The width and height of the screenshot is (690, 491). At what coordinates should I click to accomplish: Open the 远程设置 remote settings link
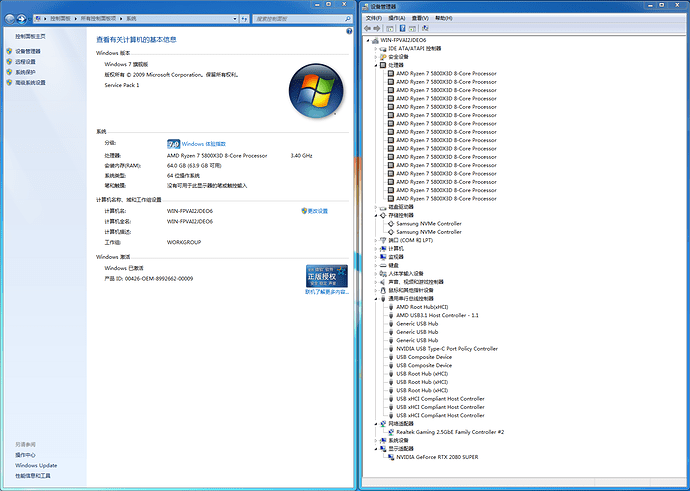point(25,62)
